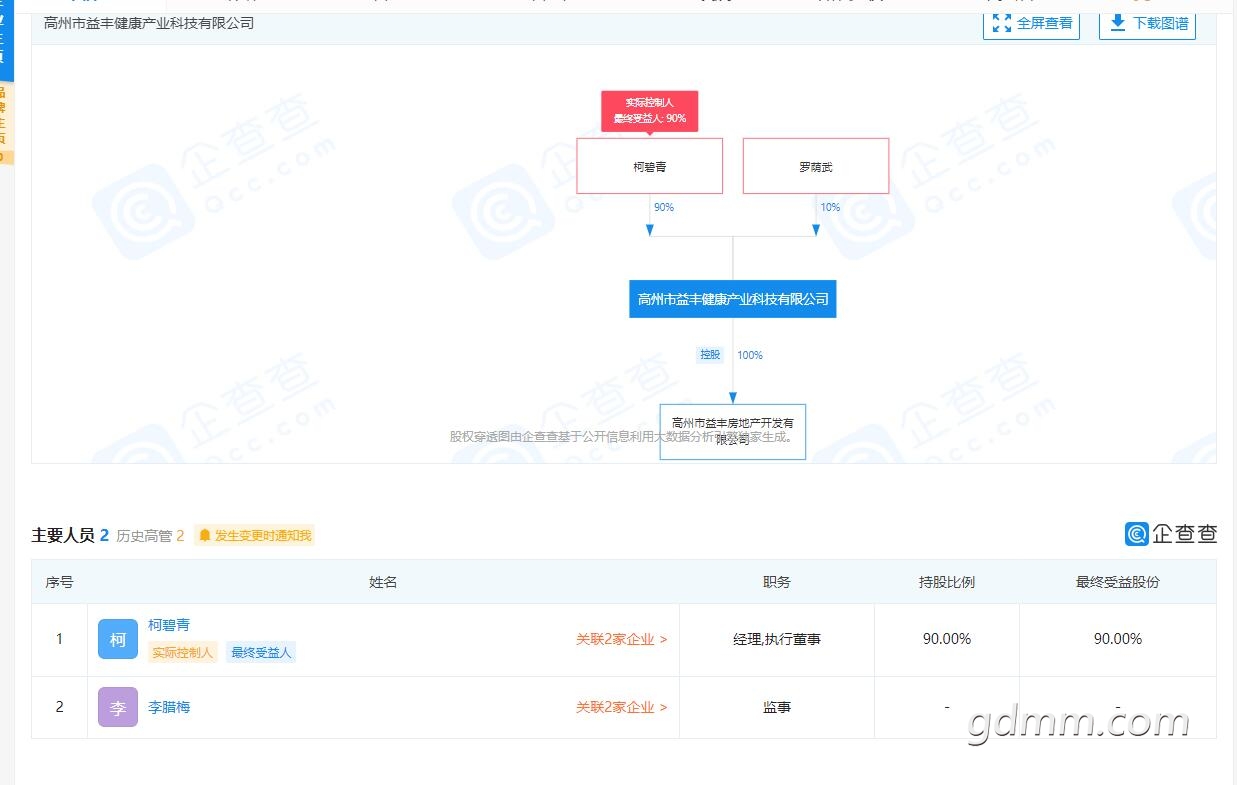This screenshot has width=1237, height=785.
Task: Click the download chart icon
Action: click(1118, 23)
